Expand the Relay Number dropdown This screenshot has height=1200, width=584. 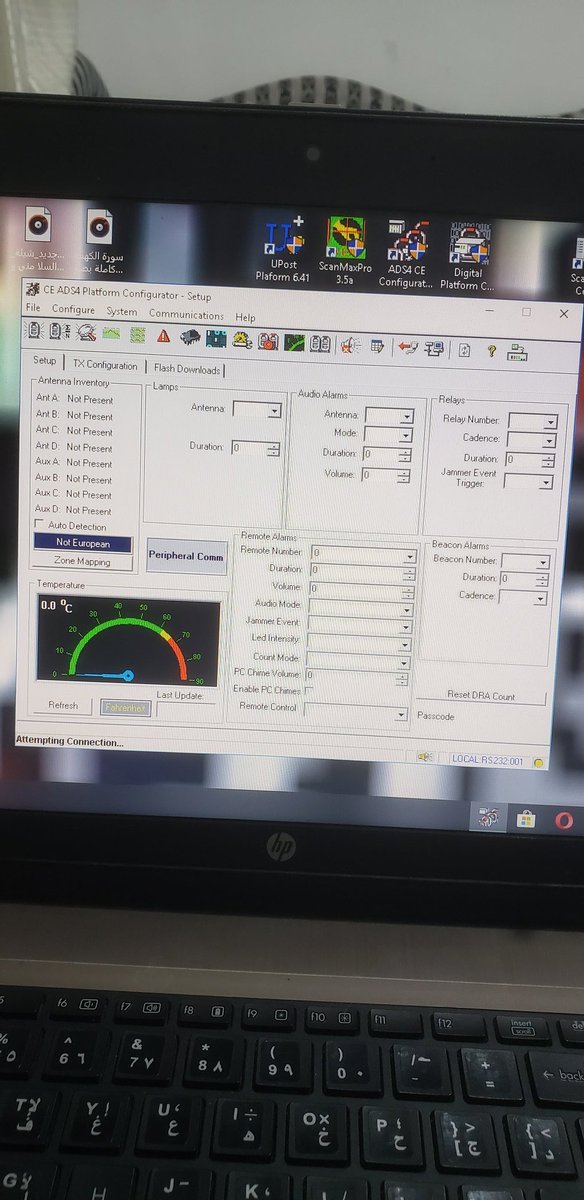(x=532, y=422)
